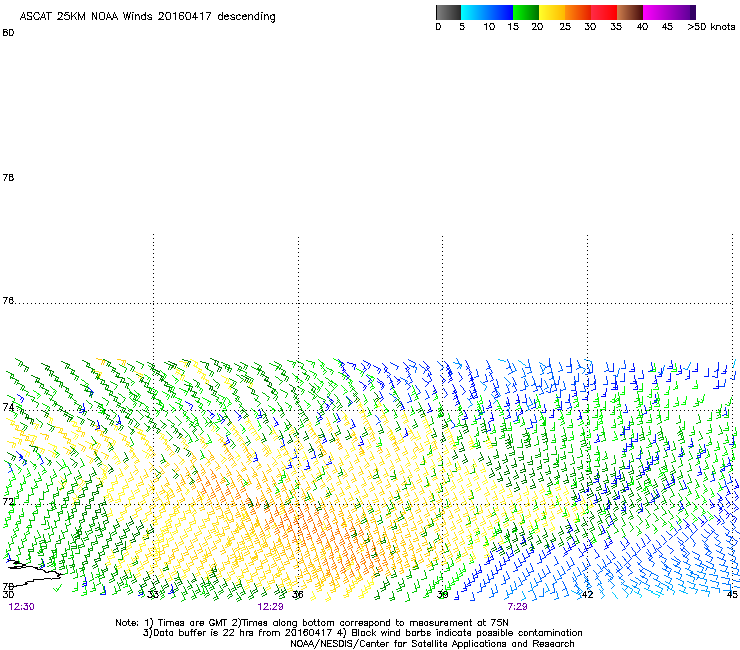Screen dimensions: 740x650
Task: Click the longitude 42 axis label
Action: coord(587,594)
